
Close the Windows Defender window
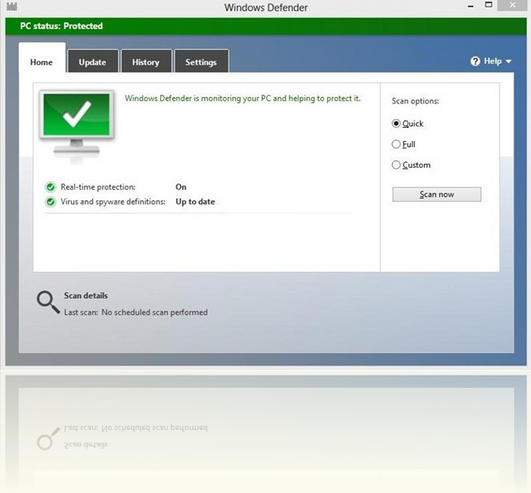[x=513, y=5]
